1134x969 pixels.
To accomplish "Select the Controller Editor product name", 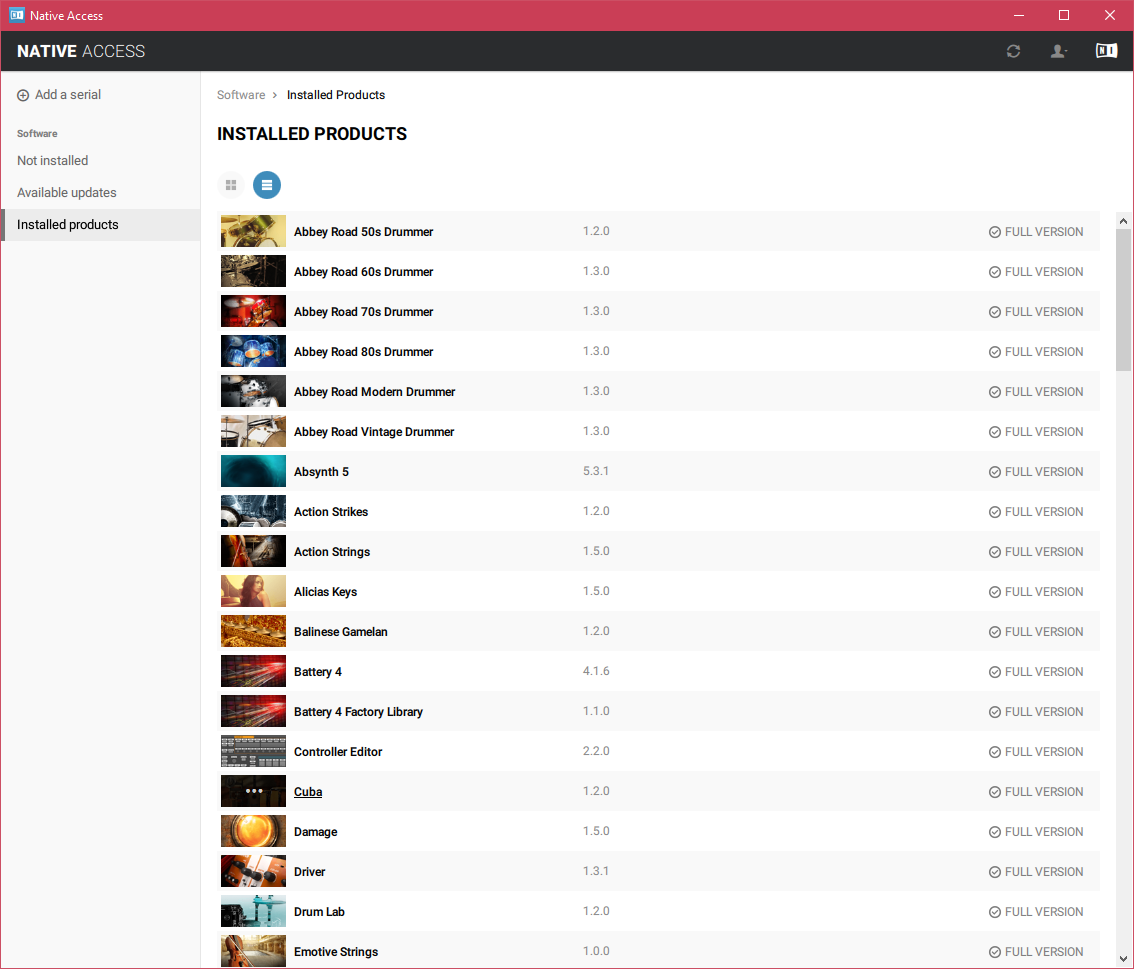I will 338,752.
